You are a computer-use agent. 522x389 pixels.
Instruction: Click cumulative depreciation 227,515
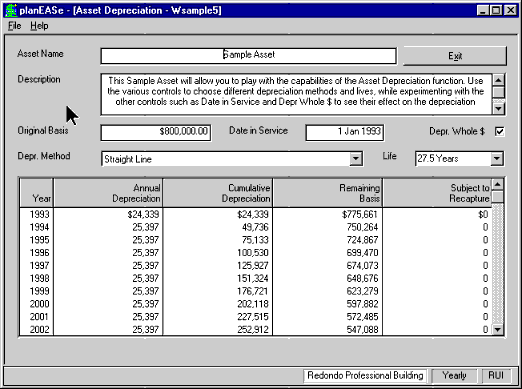(x=253, y=317)
